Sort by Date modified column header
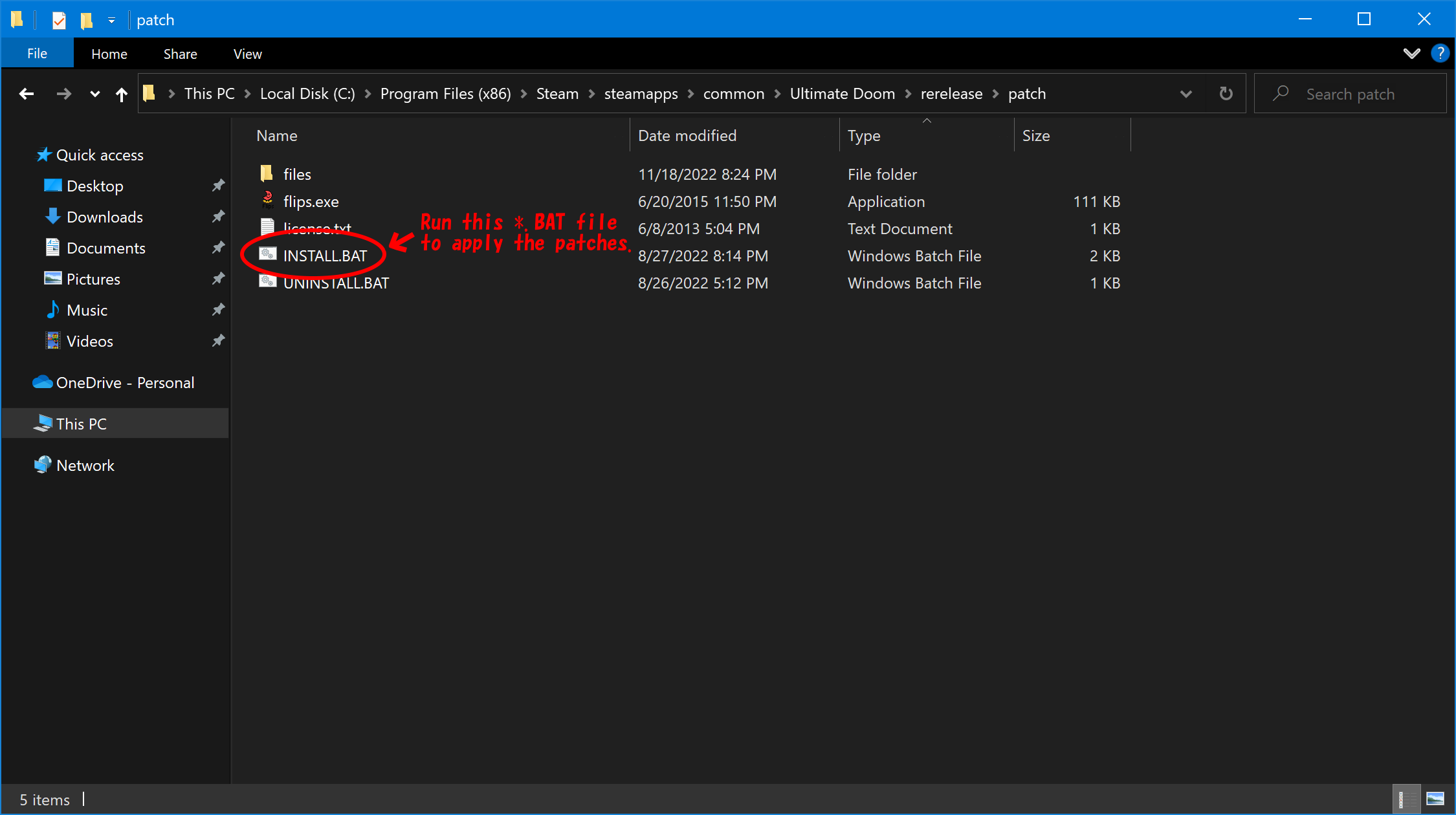Viewport: 1456px width, 815px height. click(687, 136)
